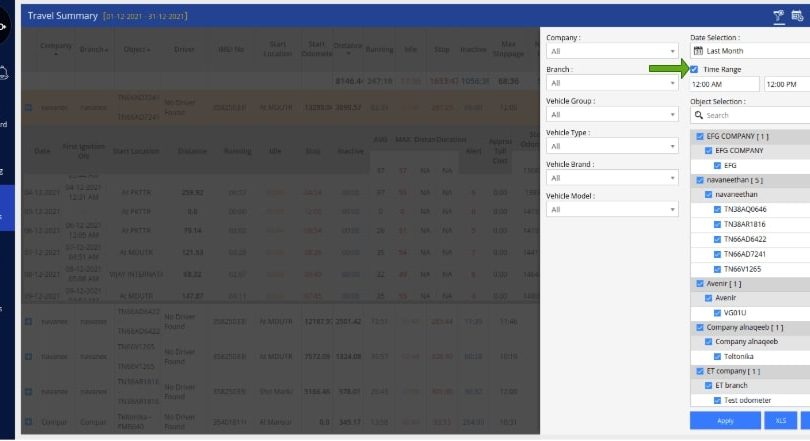
Task: Uncheck the Teltonika object checkbox
Action: click(x=717, y=356)
